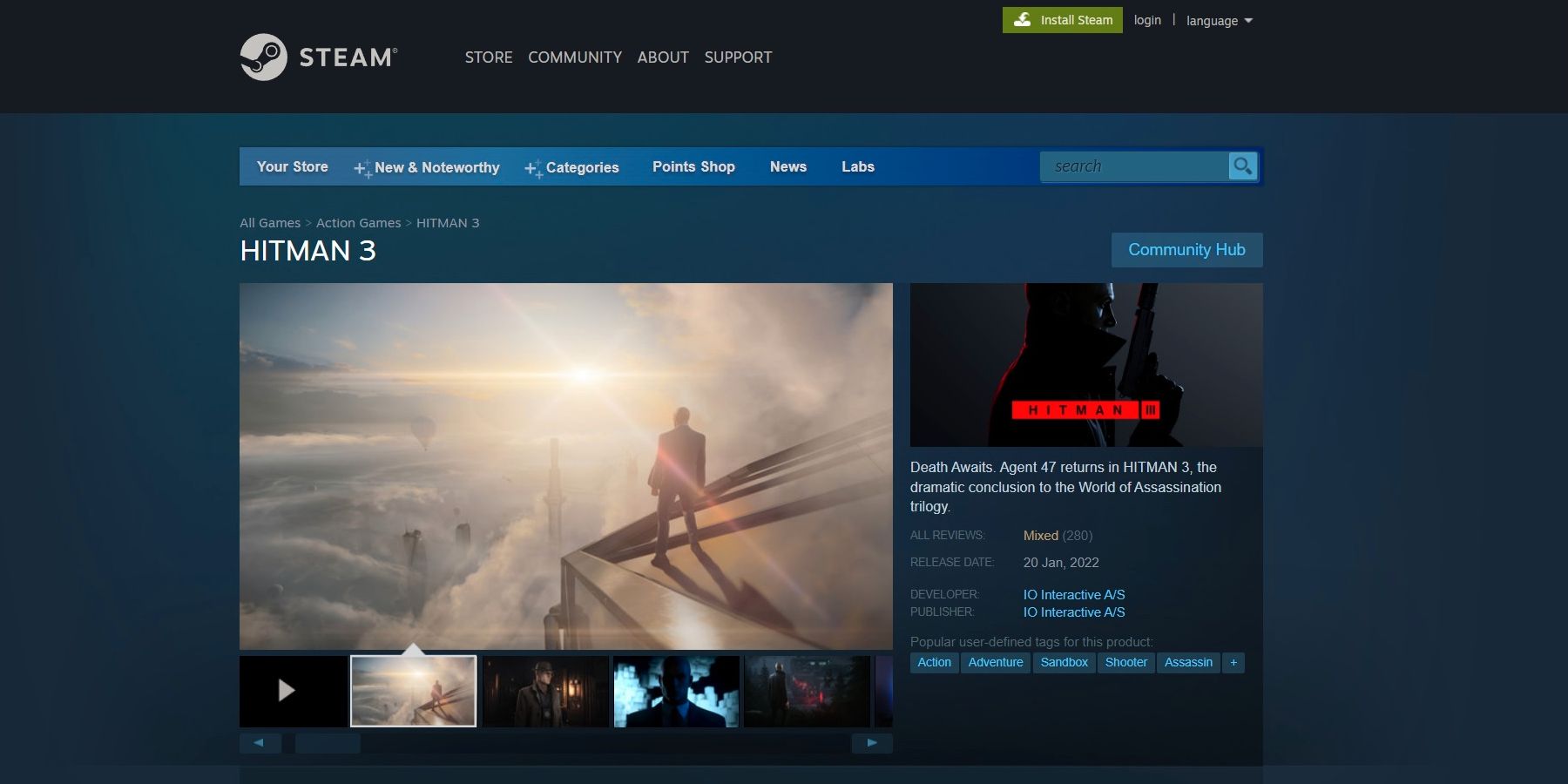Open the Community Hub

1186,250
